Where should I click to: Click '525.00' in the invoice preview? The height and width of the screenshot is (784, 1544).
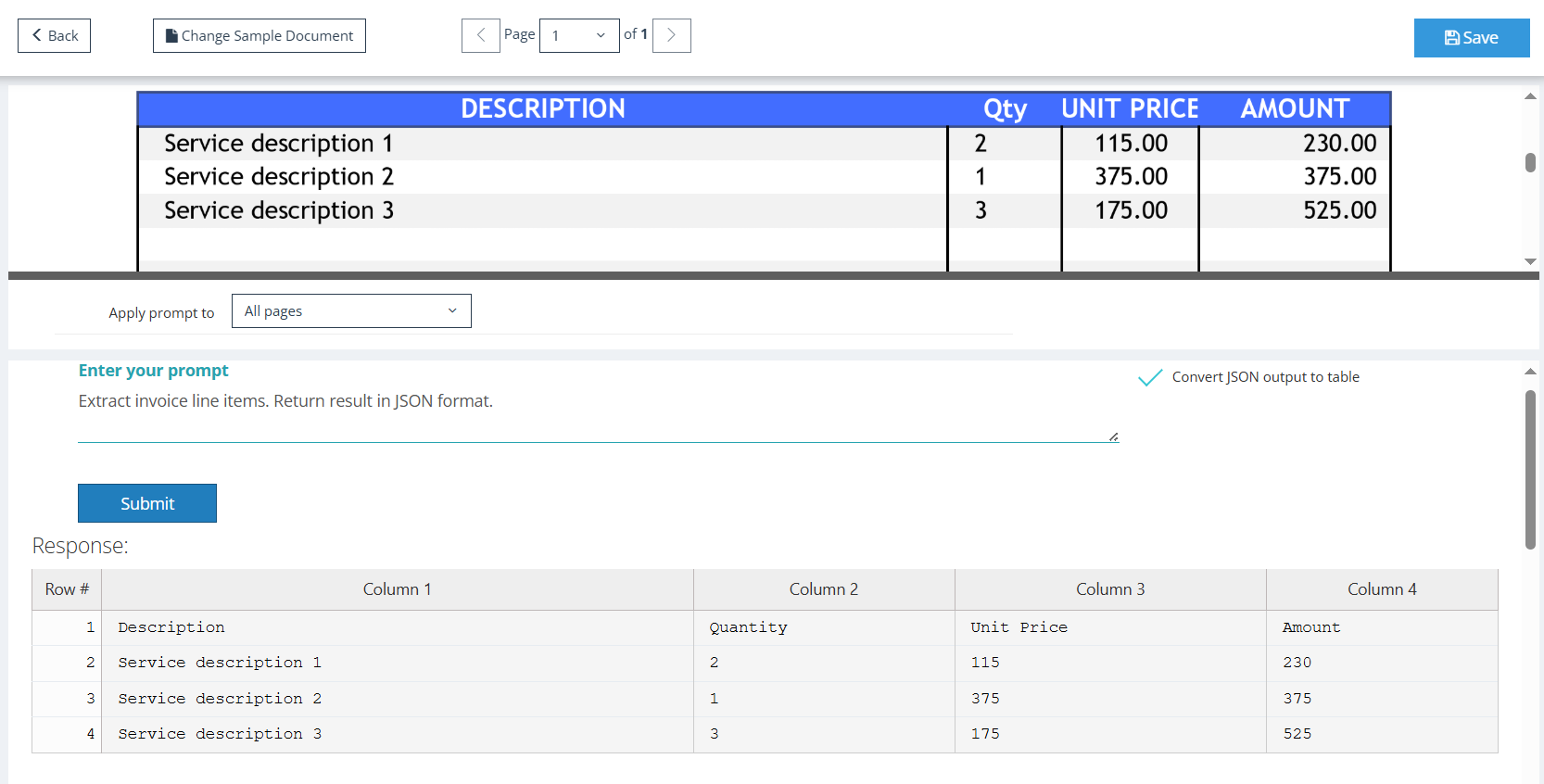tap(1339, 210)
